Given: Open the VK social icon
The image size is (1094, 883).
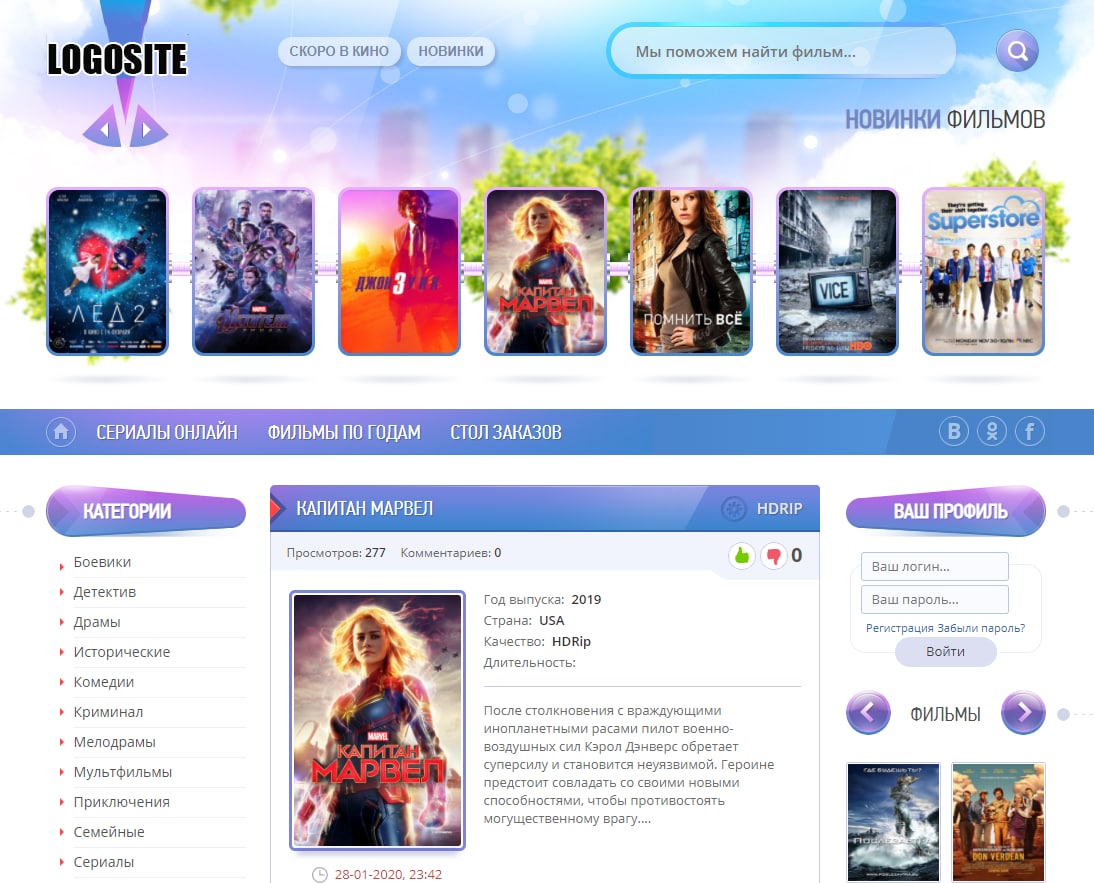Looking at the screenshot, I should pos(954,431).
